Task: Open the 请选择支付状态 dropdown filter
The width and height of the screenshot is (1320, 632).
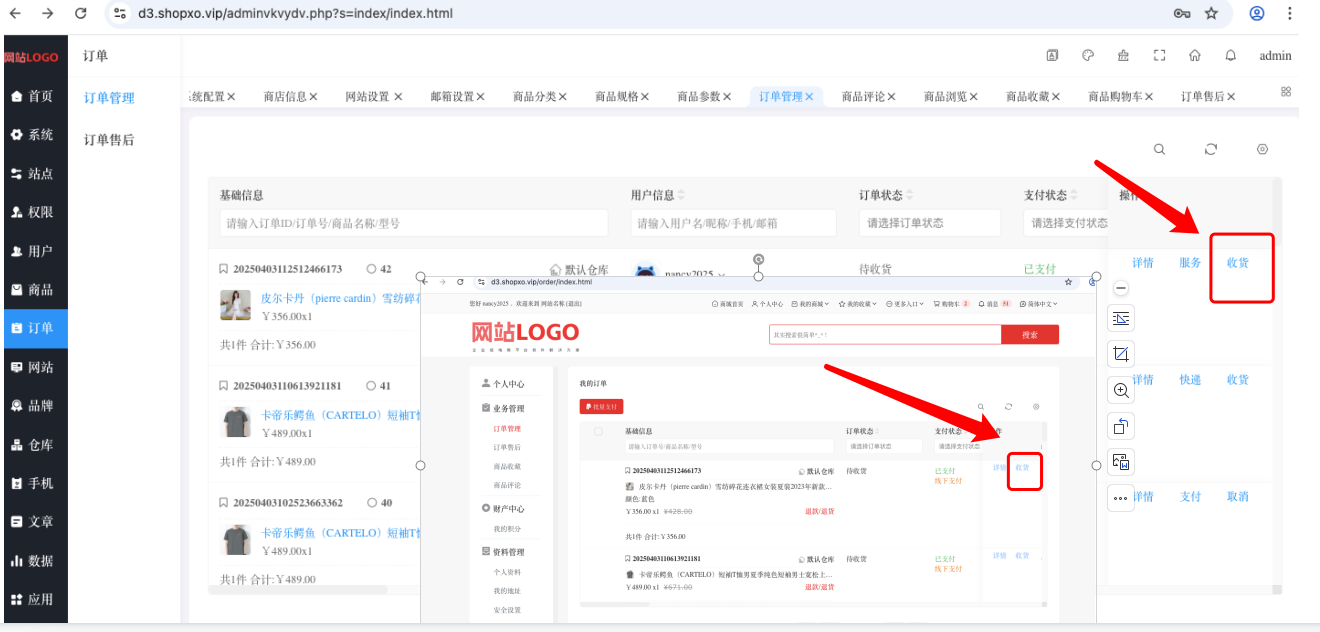Action: click(x=1065, y=223)
